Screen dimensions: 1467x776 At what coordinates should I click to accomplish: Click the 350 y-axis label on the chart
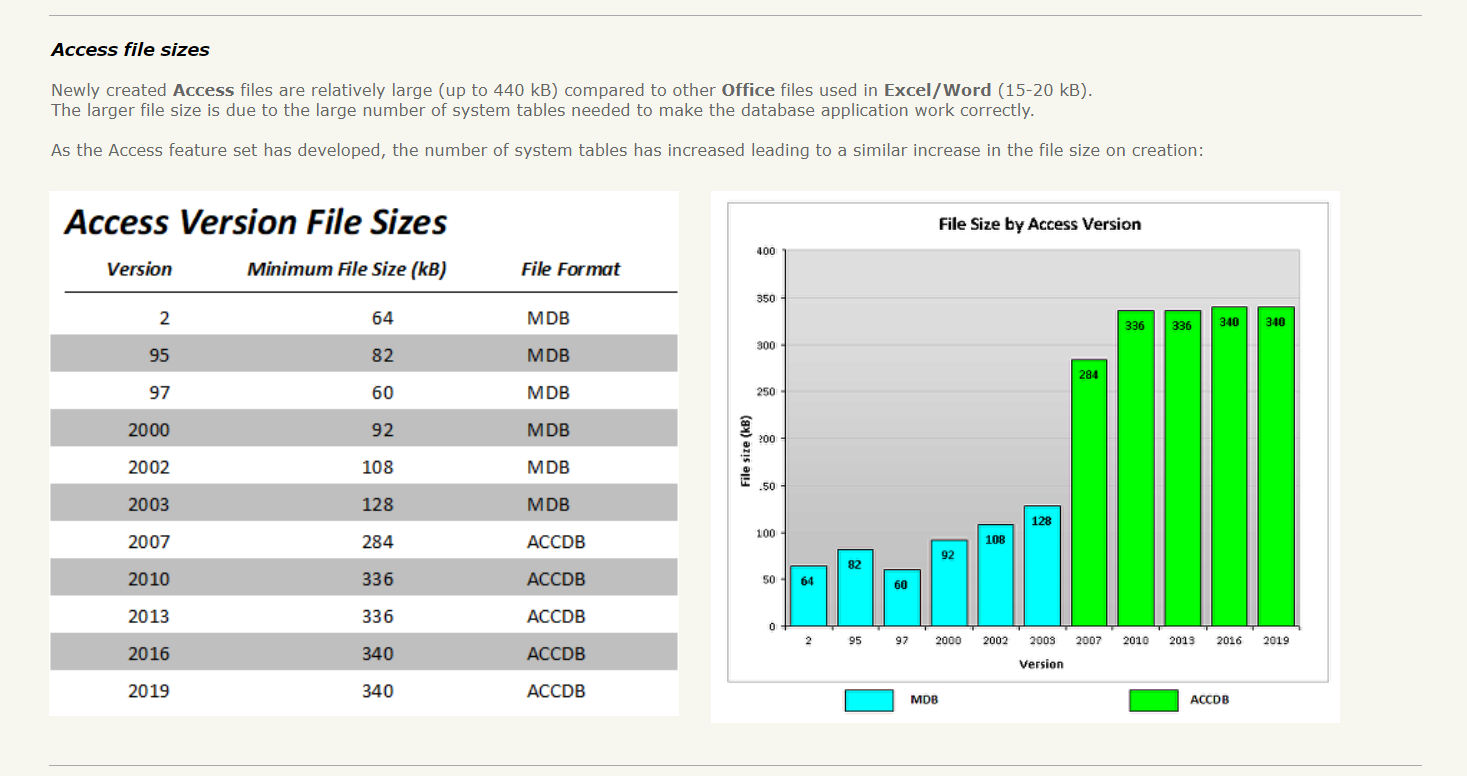(765, 298)
